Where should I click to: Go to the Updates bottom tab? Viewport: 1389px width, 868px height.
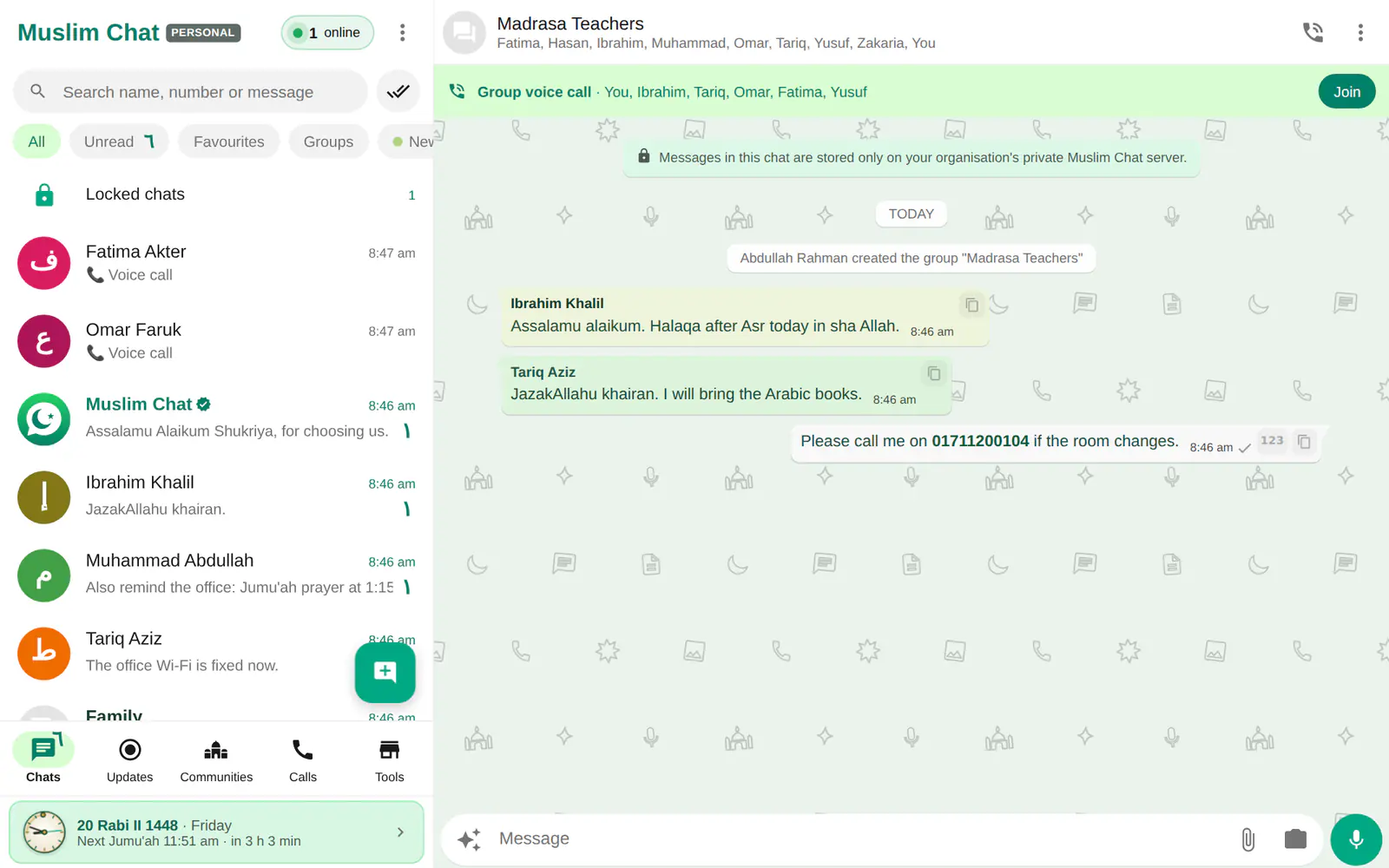click(x=130, y=759)
